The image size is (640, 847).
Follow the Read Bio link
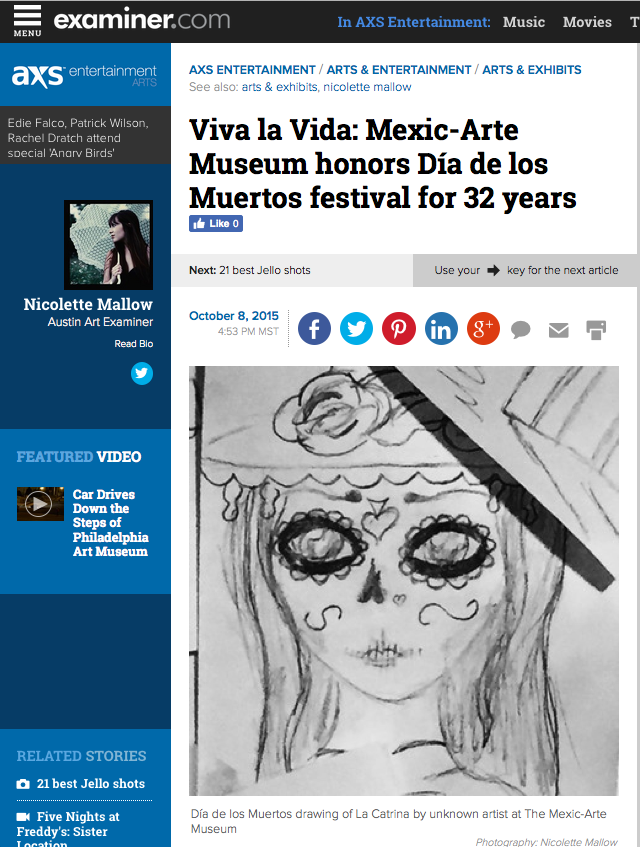point(133,344)
